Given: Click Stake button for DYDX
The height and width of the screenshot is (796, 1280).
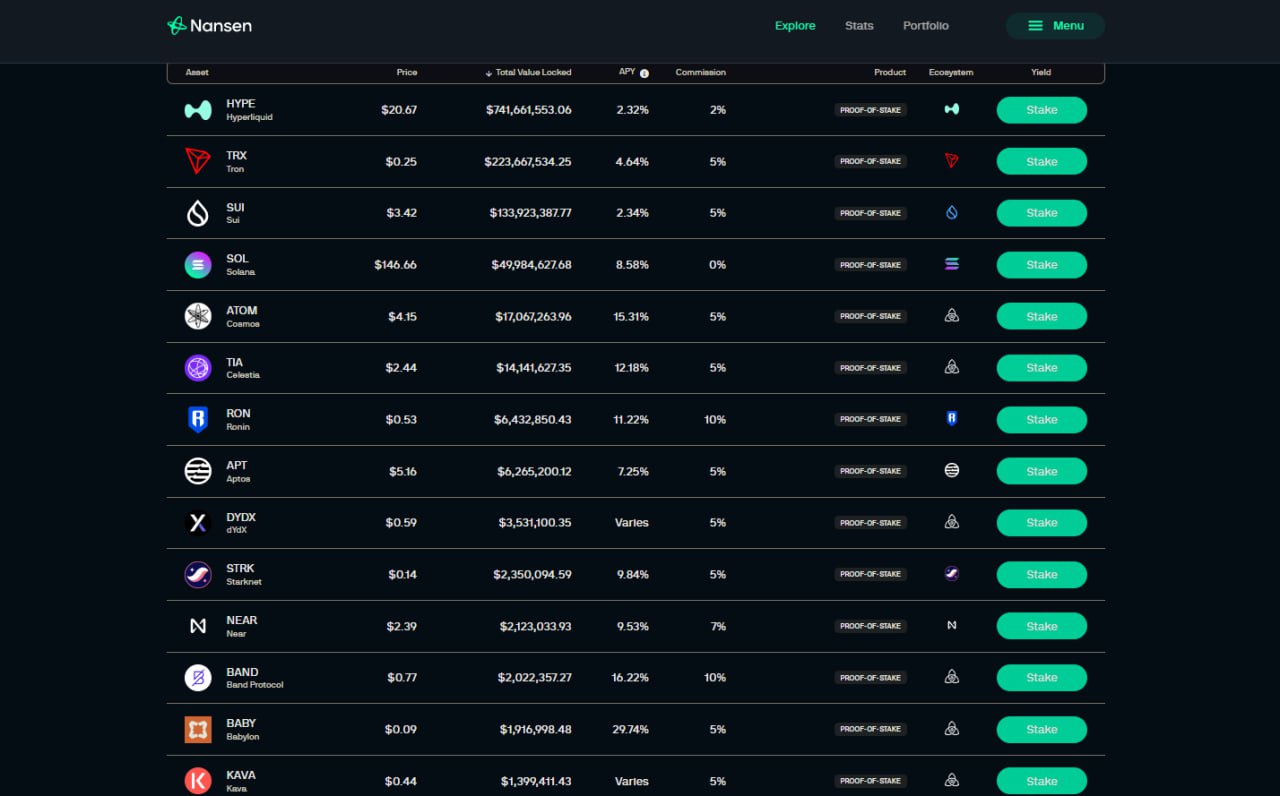Looking at the screenshot, I should (x=1042, y=523).
